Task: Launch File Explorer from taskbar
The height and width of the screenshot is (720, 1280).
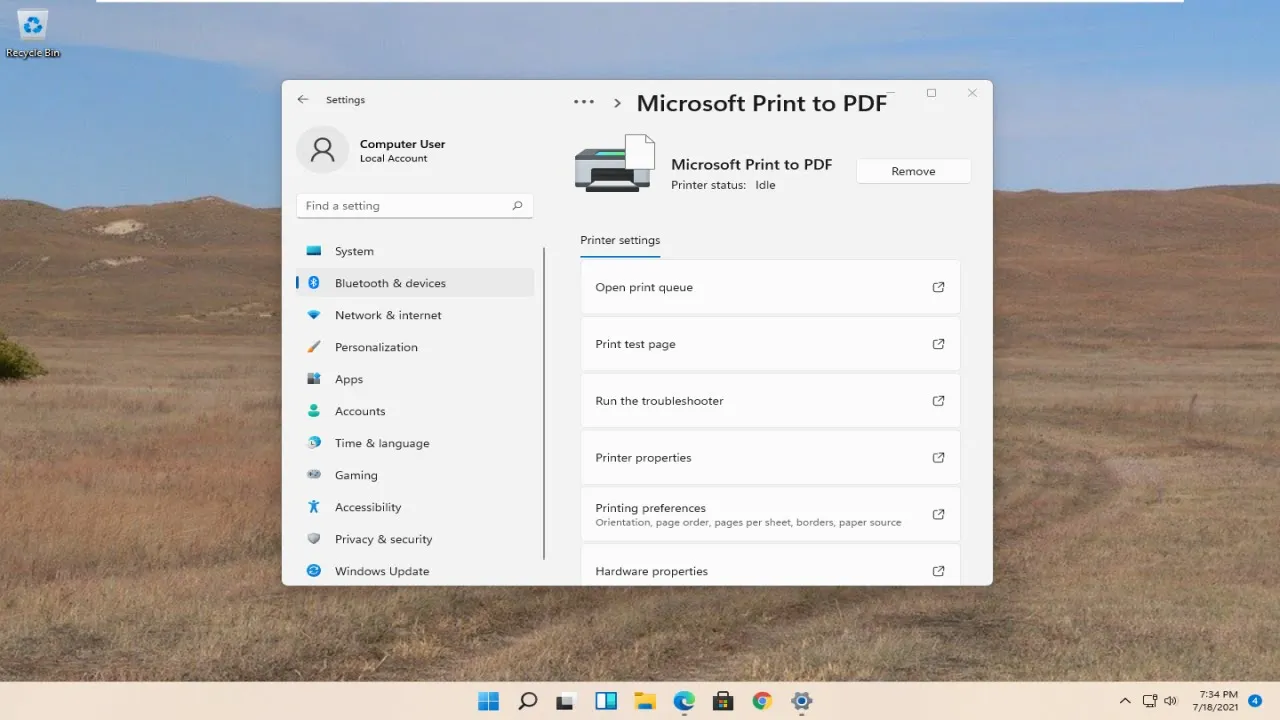Action: click(x=644, y=701)
